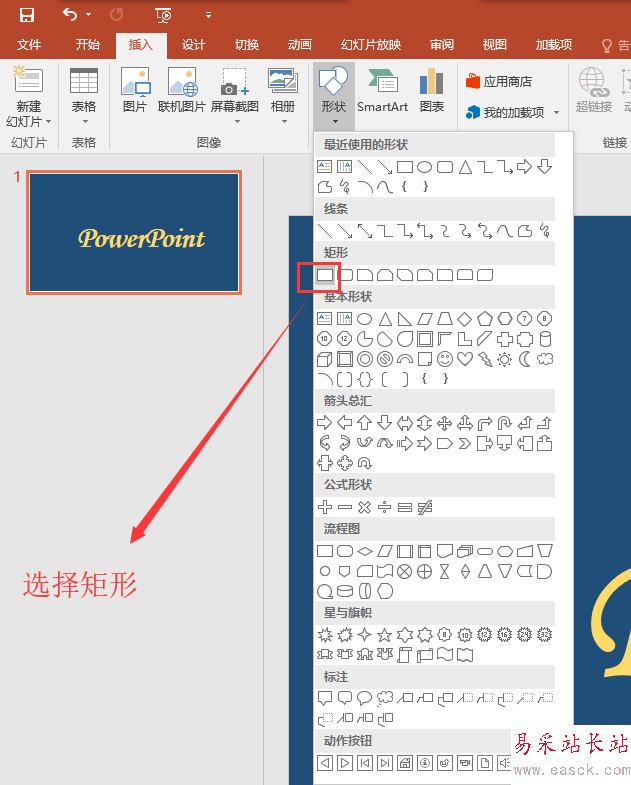631x785 pixels.
Task: Open the 视图 tab
Action: point(494,45)
